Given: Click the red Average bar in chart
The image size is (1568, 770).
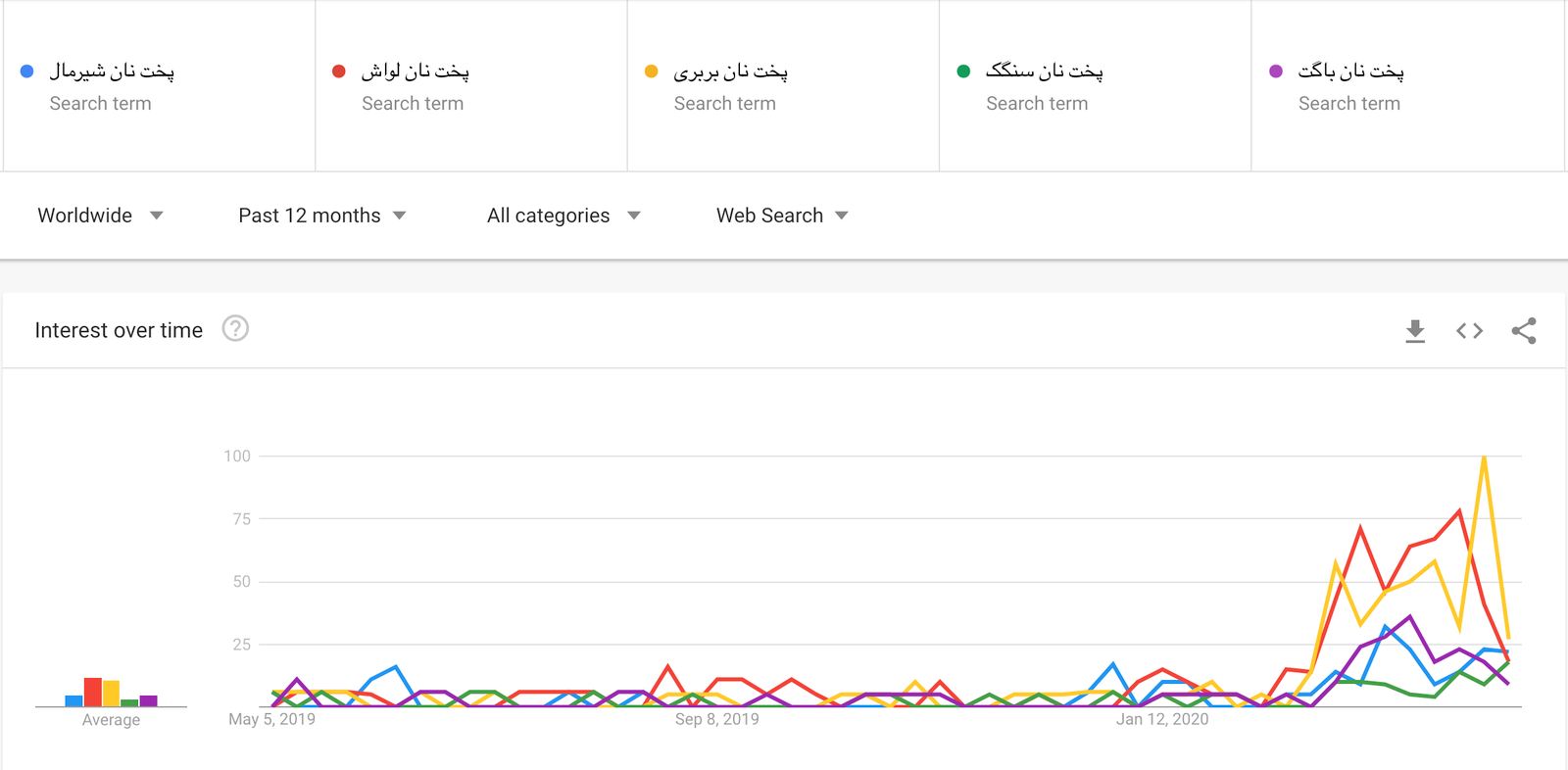Looking at the screenshot, I should pos(93,692).
